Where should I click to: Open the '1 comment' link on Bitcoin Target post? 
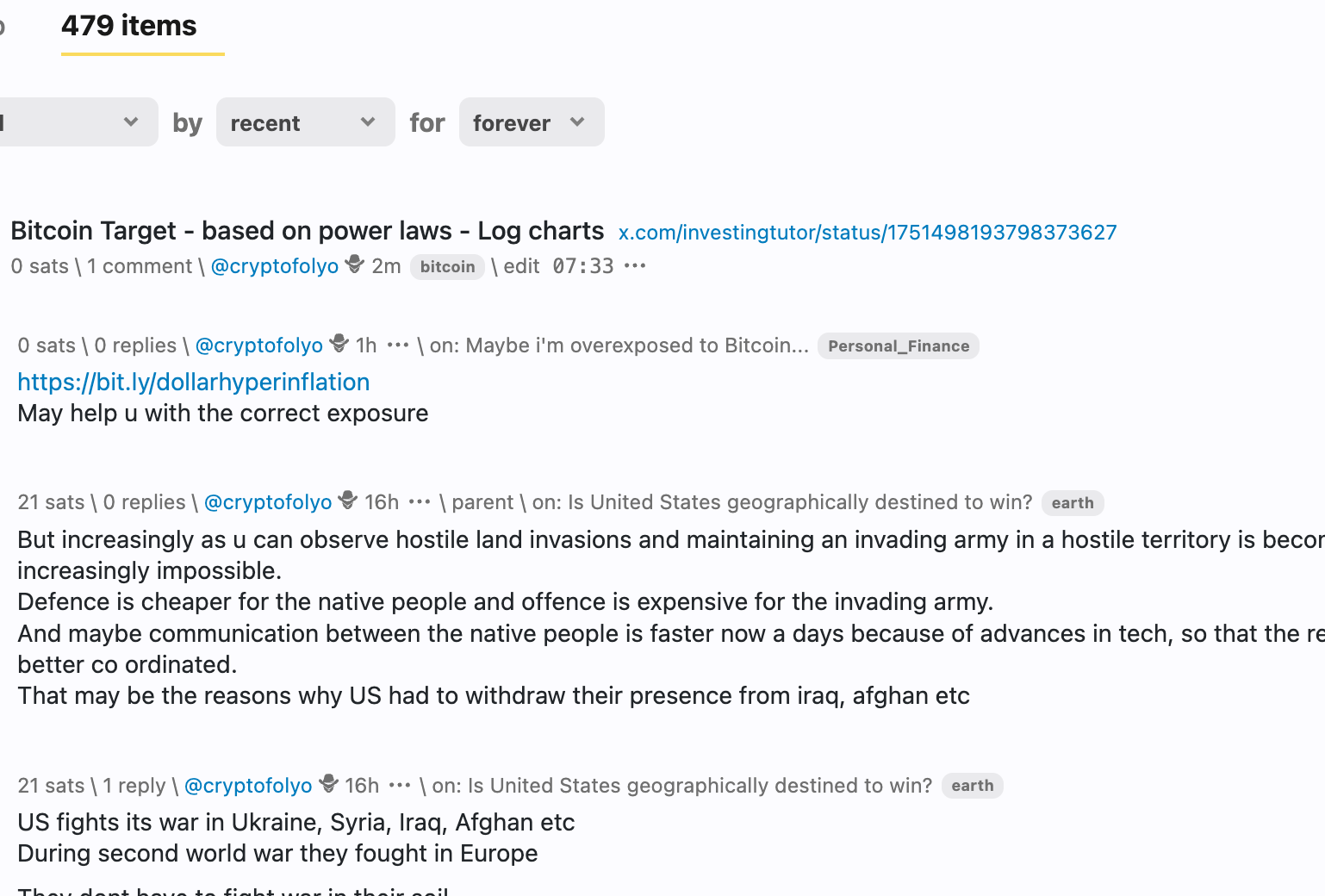[139, 266]
